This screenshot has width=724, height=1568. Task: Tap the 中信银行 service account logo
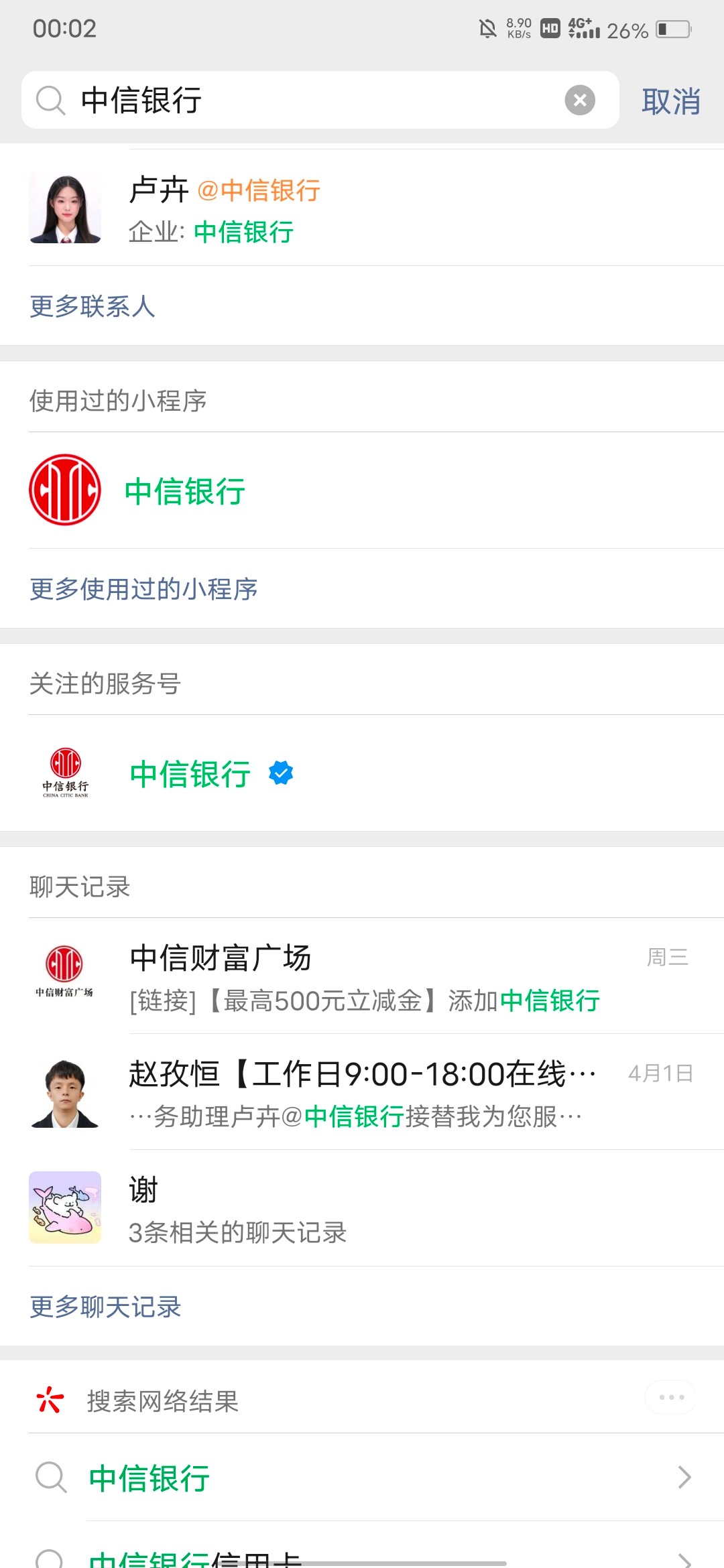[x=65, y=773]
